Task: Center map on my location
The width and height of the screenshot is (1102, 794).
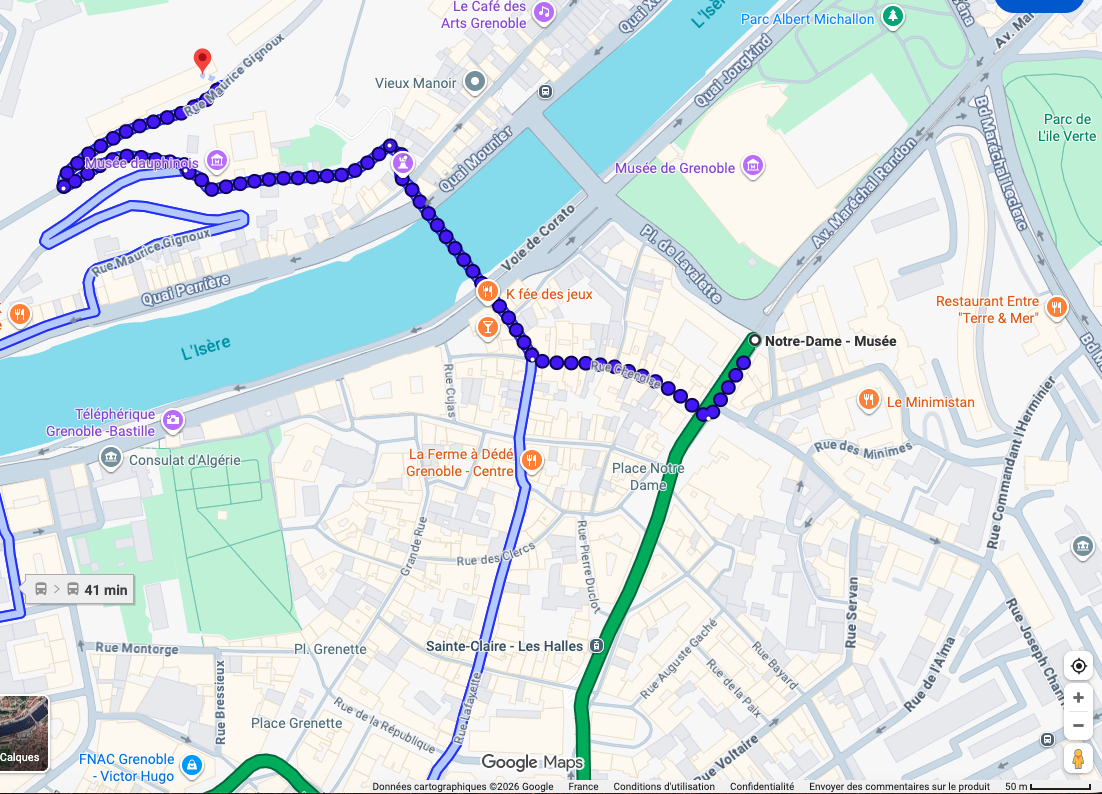Action: pos(1078,666)
